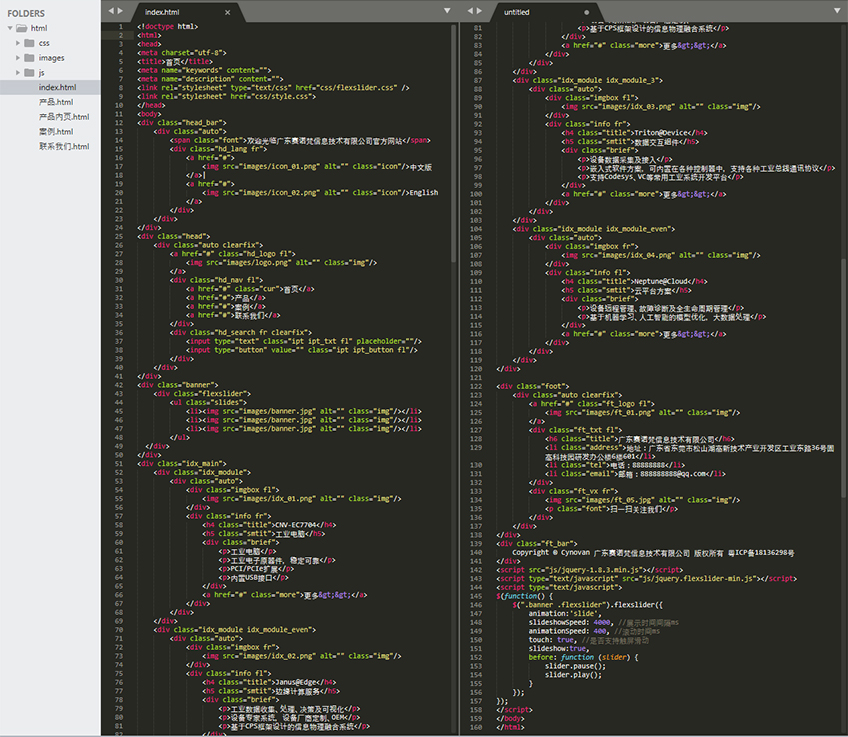Click the "slider.play();" line
848x737 pixels.
tap(573, 675)
